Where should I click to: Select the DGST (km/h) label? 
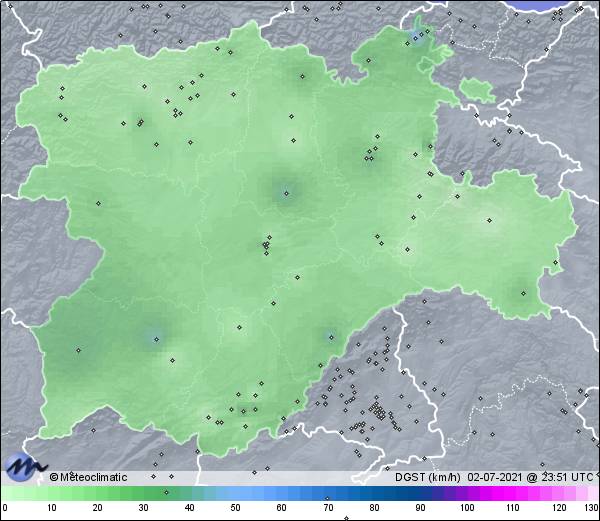click(x=428, y=477)
